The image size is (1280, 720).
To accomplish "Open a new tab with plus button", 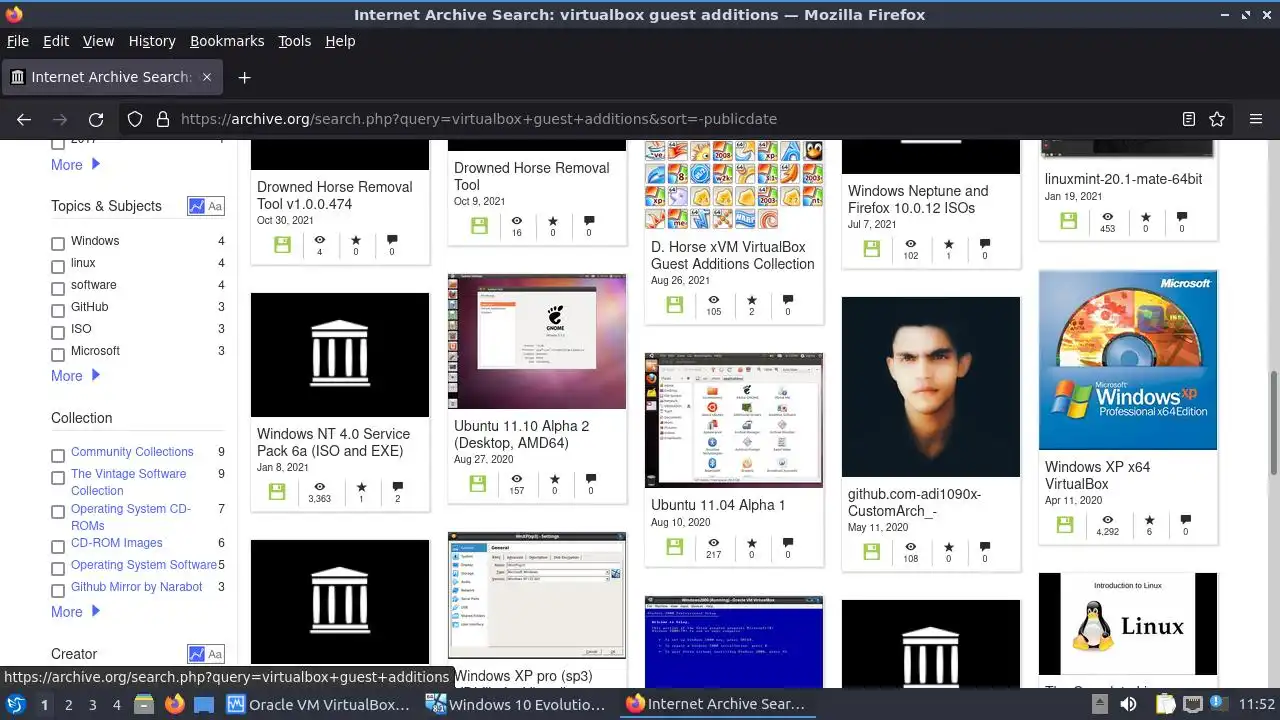I will click(x=244, y=77).
